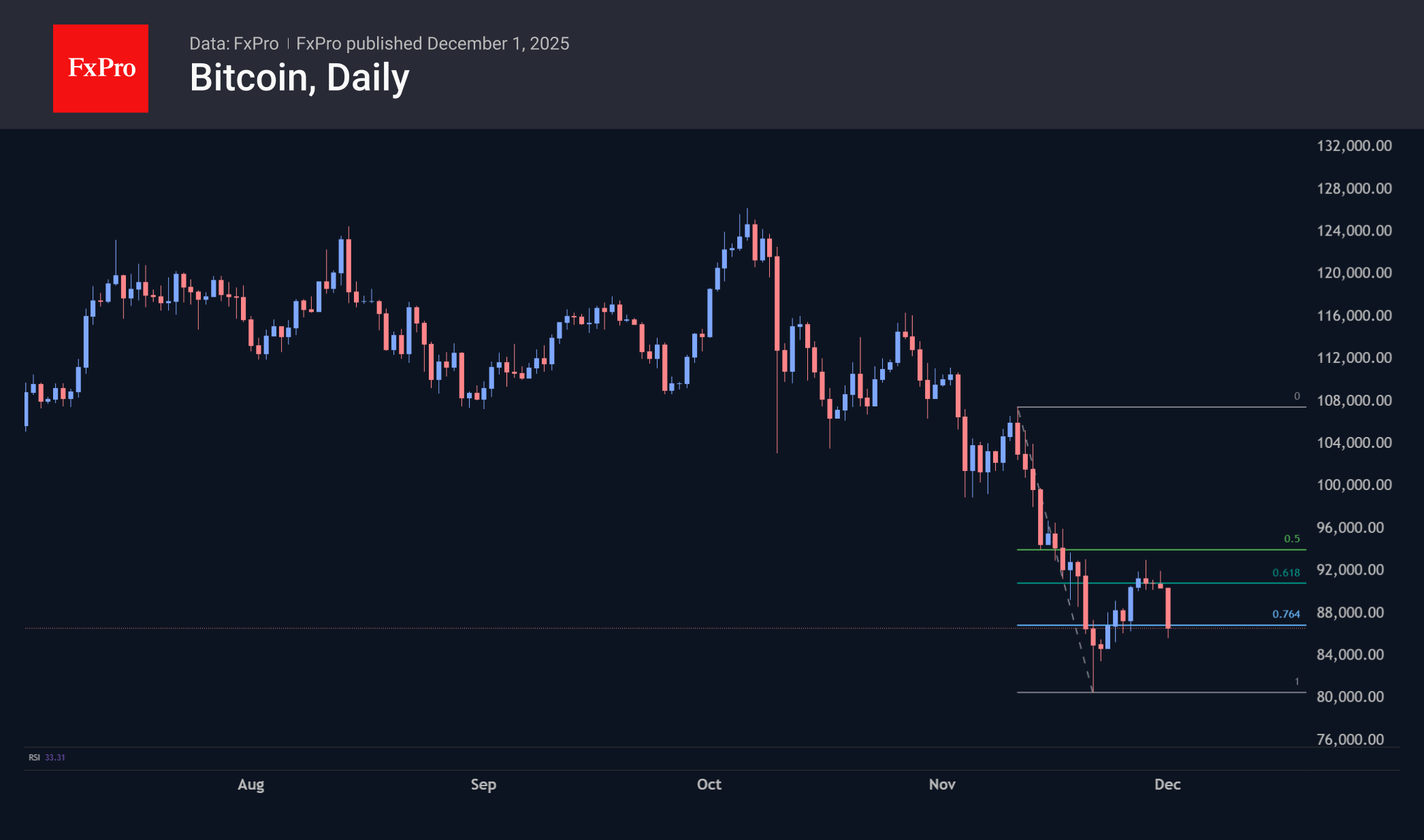Click the 124,000.00 price axis label
Image resolution: width=1424 pixels, height=840 pixels.
pos(1354,231)
